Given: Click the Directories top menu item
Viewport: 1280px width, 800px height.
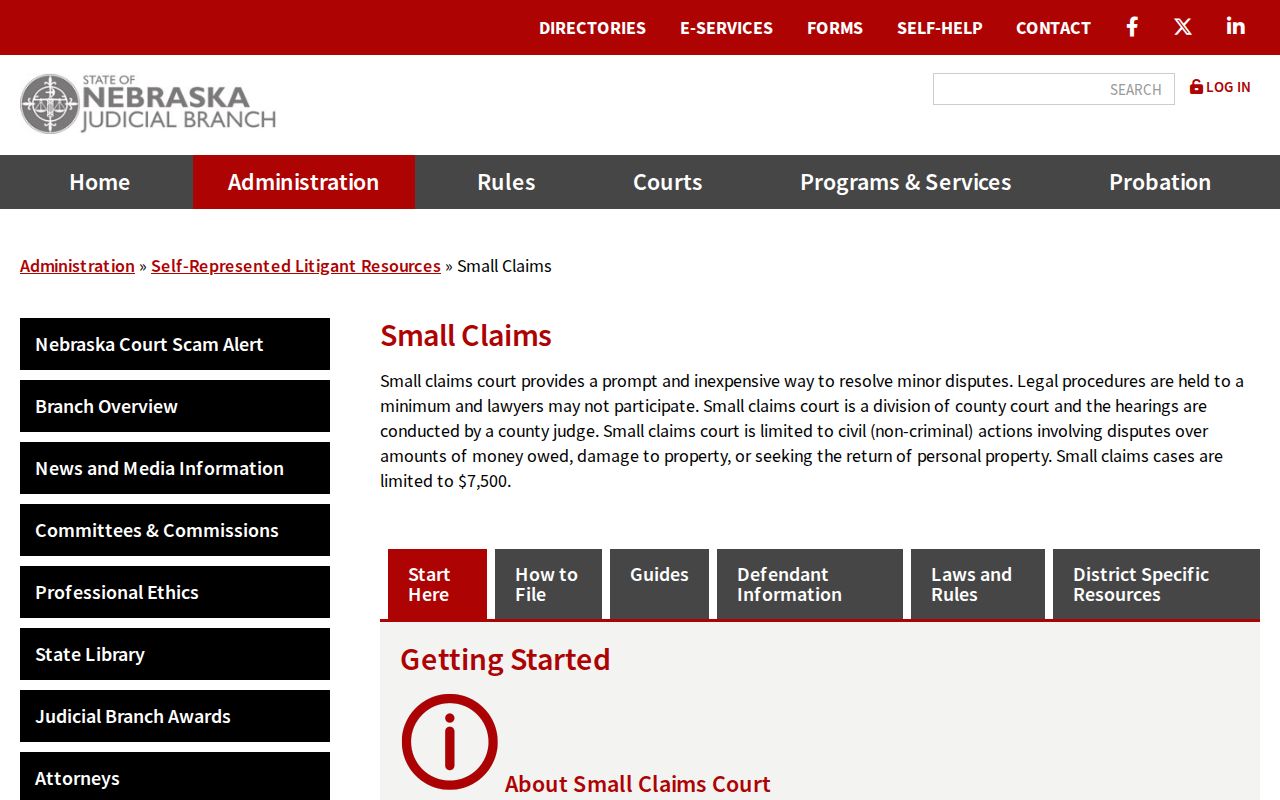Looking at the screenshot, I should click(x=592, y=28).
